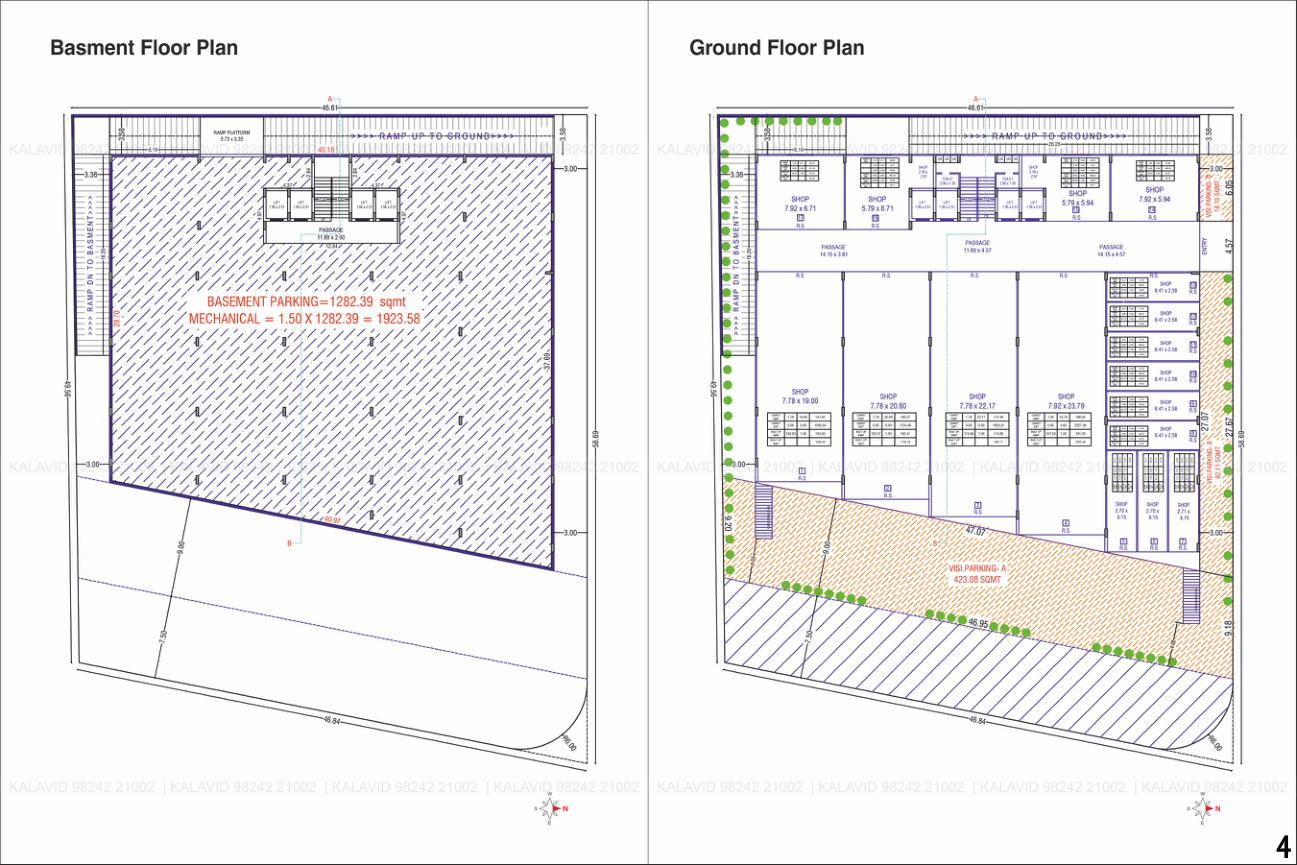This screenshot has width=1297, height=865.
Task: Click 'RAMP UP TO GROUND' in the basement plan
Action: point(434,136)
